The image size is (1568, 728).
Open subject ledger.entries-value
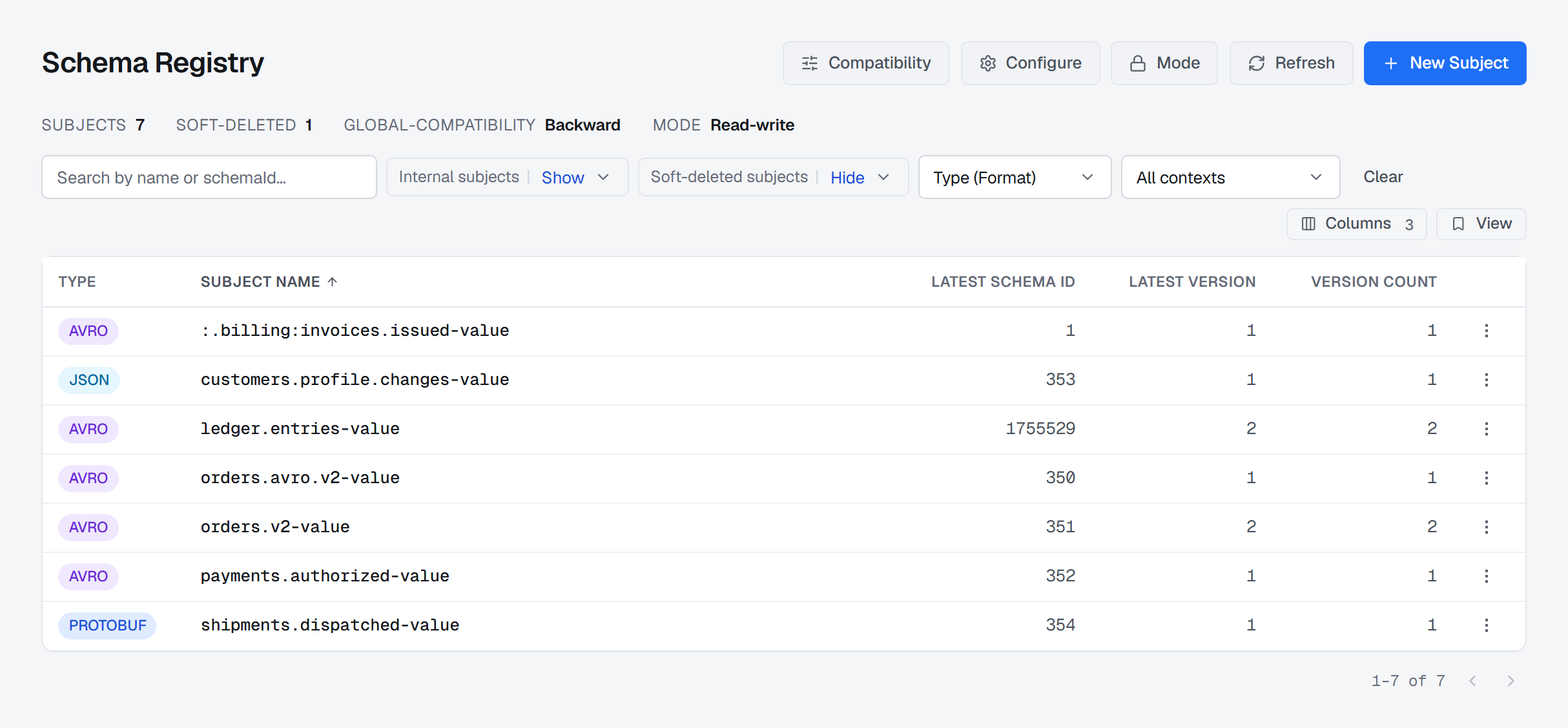(300, 429)
